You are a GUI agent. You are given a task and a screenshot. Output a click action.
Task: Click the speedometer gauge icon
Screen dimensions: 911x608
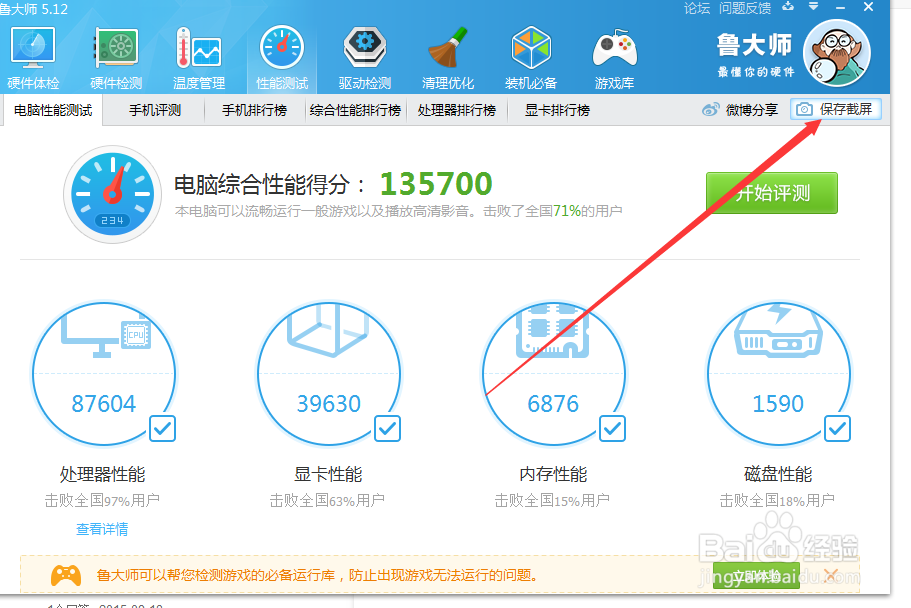point(112,194)
